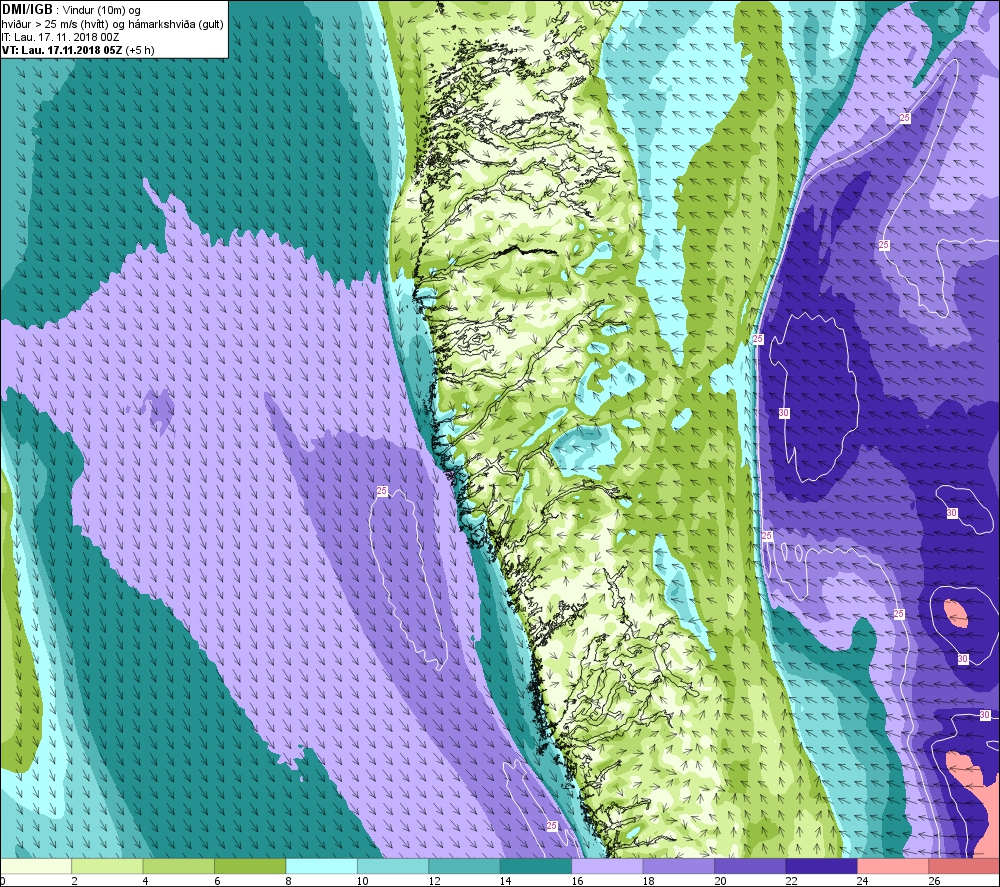Pick the light teal 10–12 m/s legend swatch
Screen dimensions: 1000x887
pos(393,866)
